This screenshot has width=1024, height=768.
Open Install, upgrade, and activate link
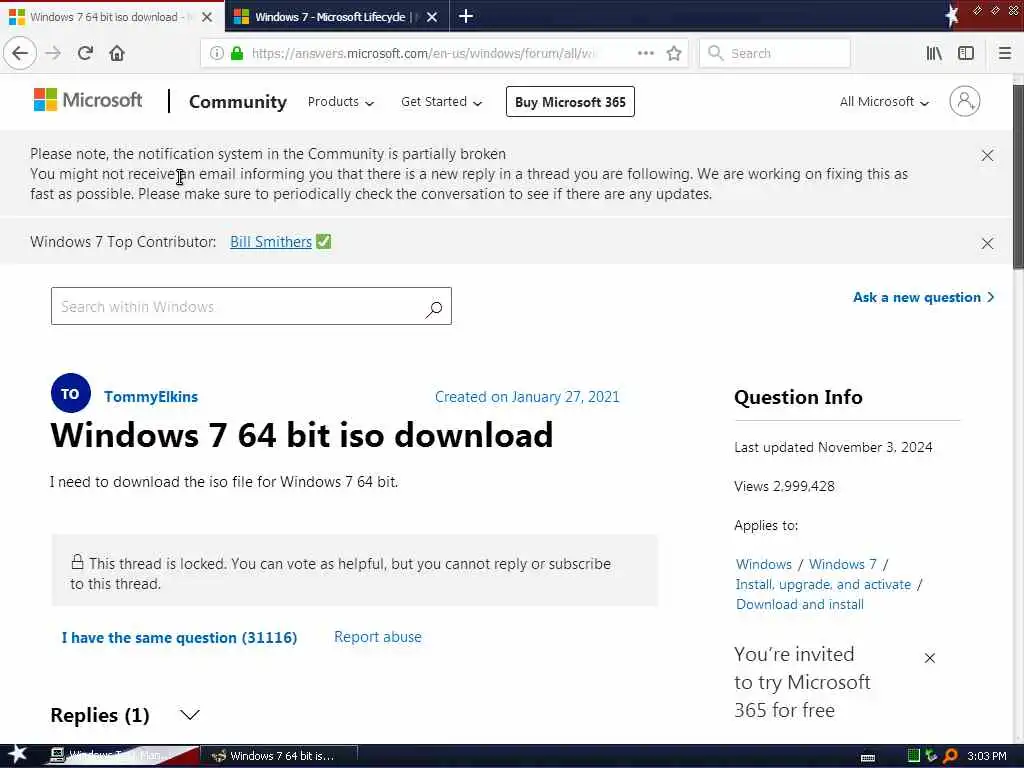click(x=823, y=584)
